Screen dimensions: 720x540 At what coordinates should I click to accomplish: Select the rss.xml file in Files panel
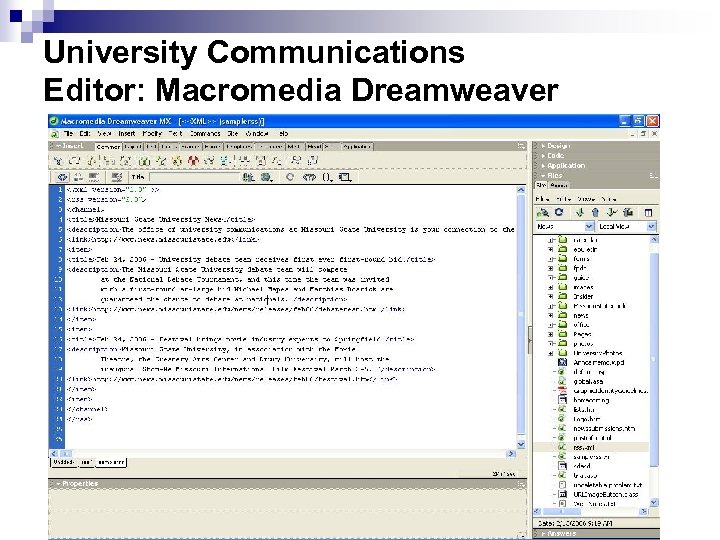pos(584,447)
